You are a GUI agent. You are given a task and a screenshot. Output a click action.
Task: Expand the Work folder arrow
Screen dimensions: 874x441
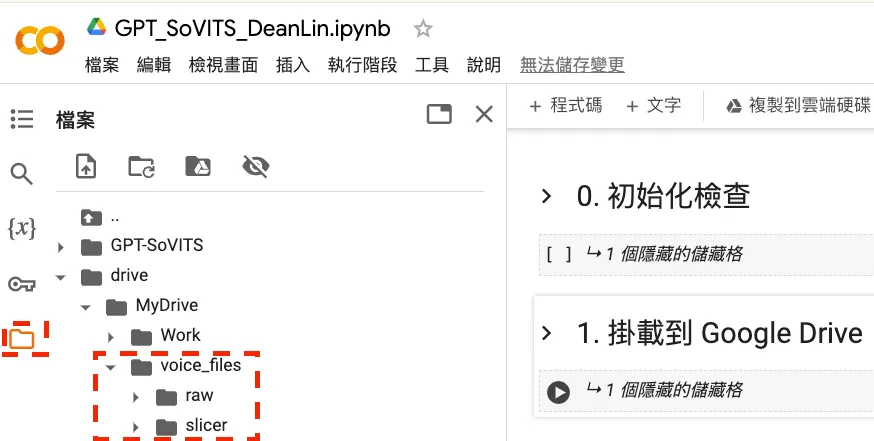click(x=110, y=337)
